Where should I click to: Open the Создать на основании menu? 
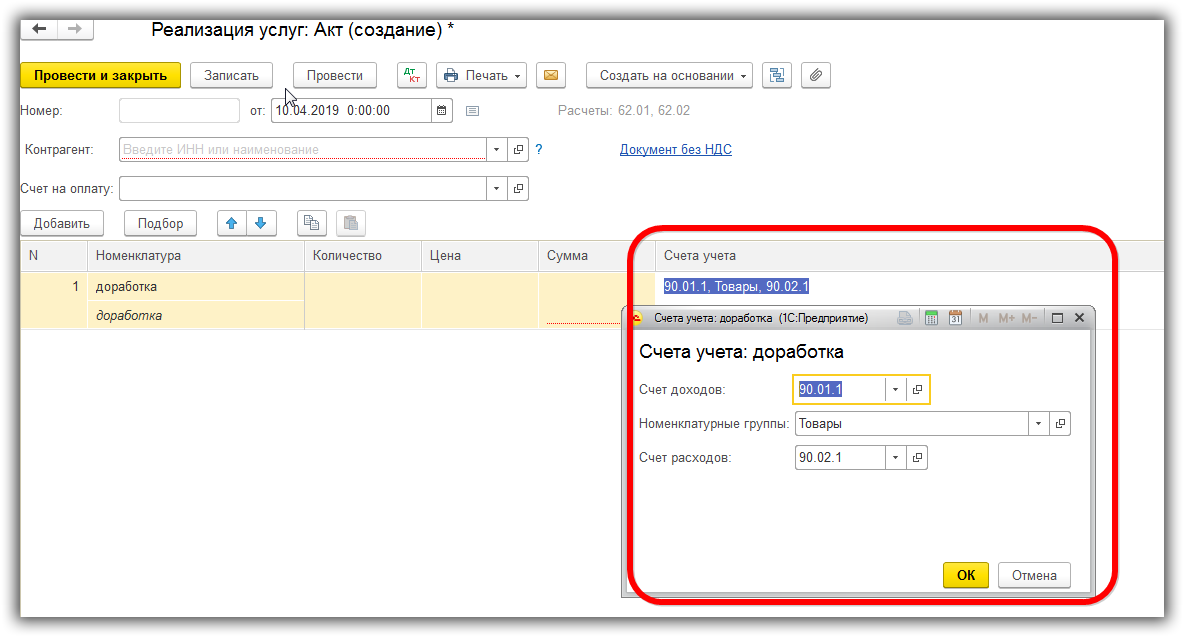pos(669,75)
